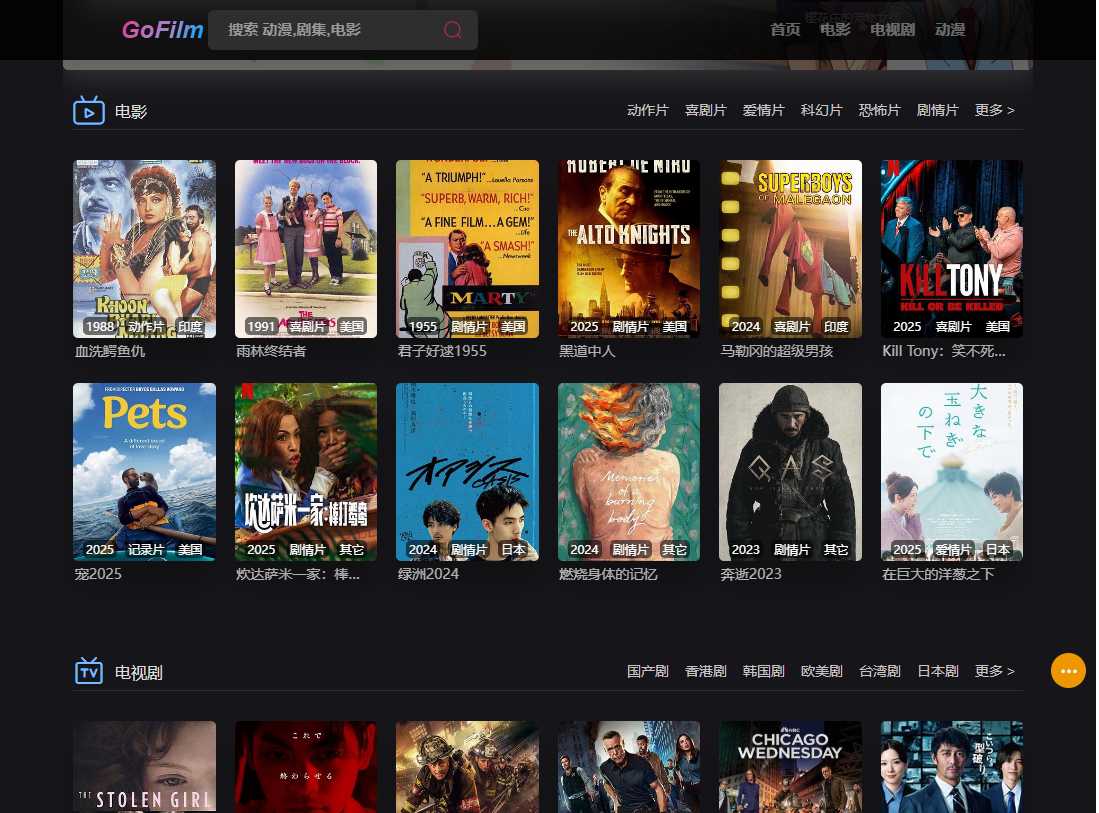Screen dimensions: 1099x813
Task: Click the TV section icon
Action: pyautogui.click(x=89, y=672)
